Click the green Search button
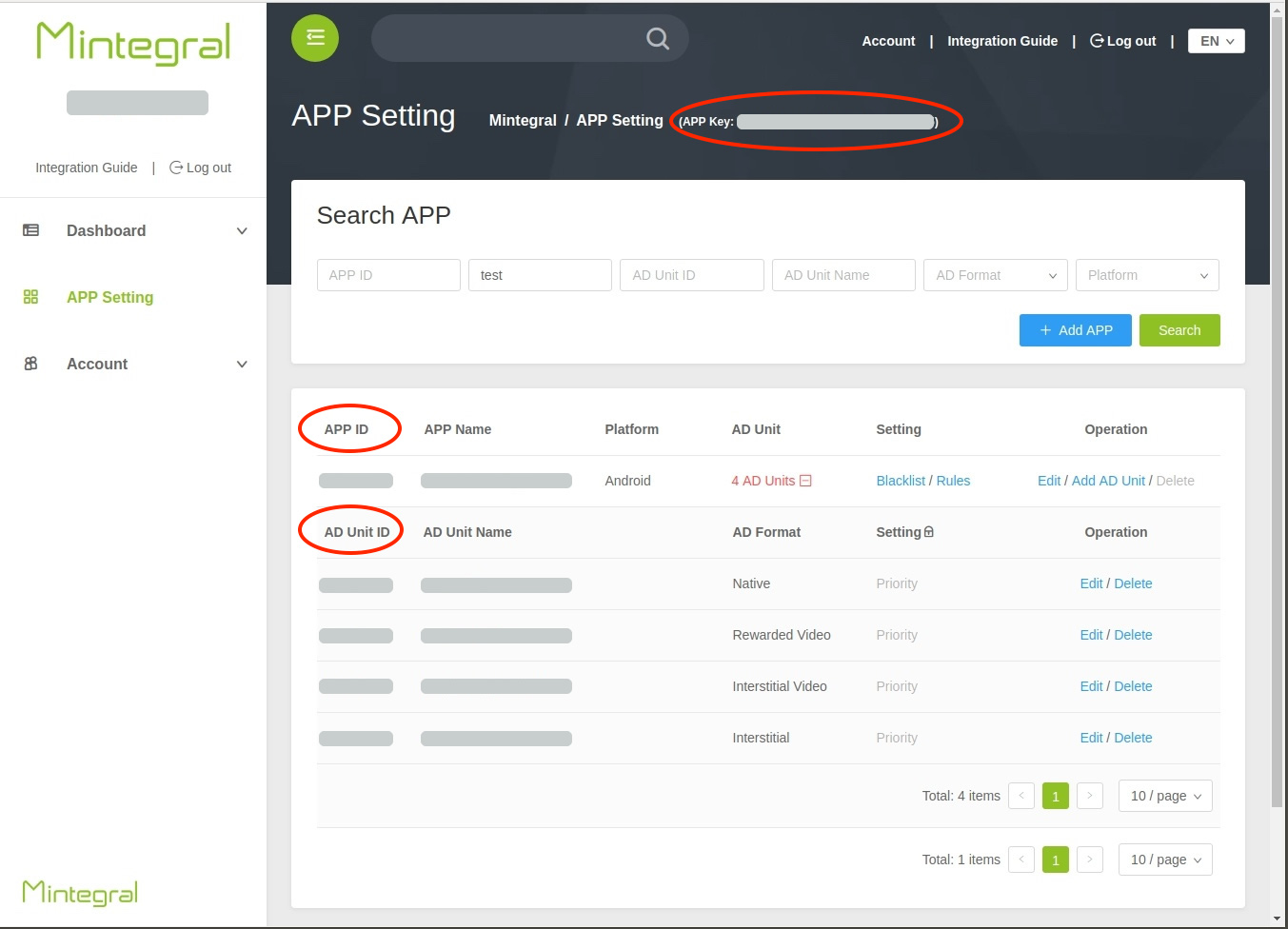The height and width of the screenshot is (929, 1288). (1179, 330)
